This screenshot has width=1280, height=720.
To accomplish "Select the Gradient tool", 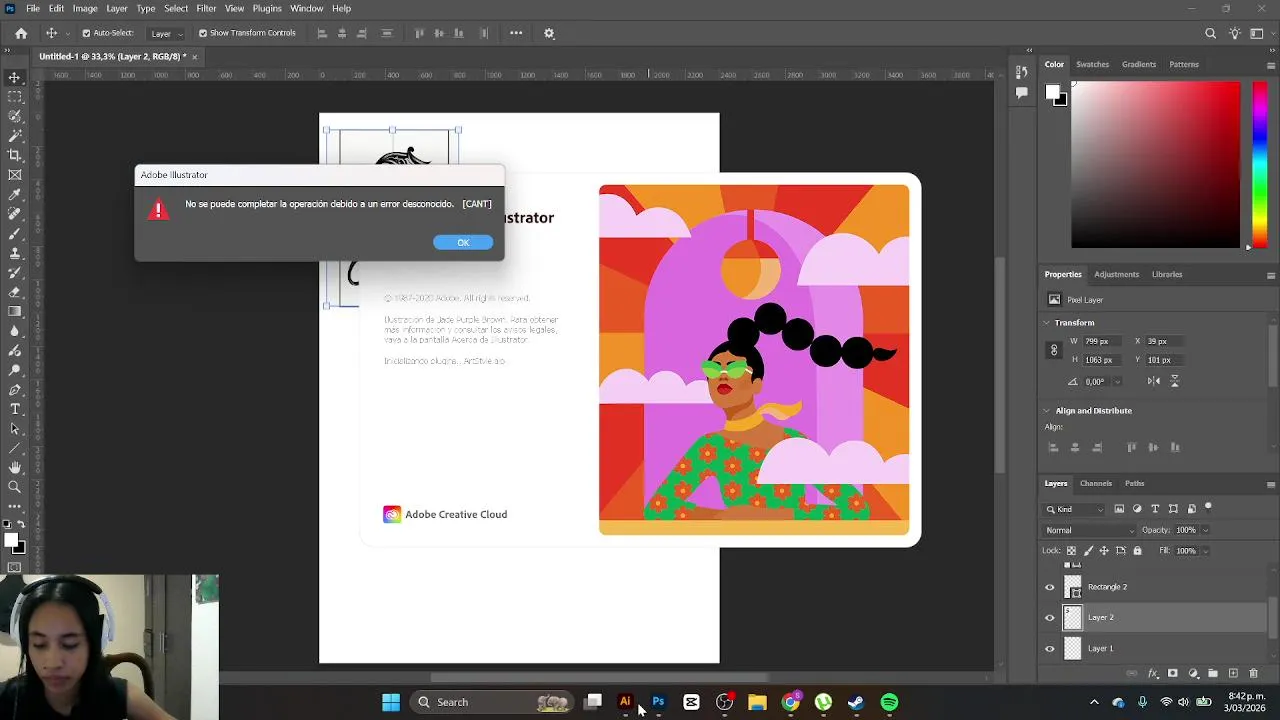I will (14, 311).
